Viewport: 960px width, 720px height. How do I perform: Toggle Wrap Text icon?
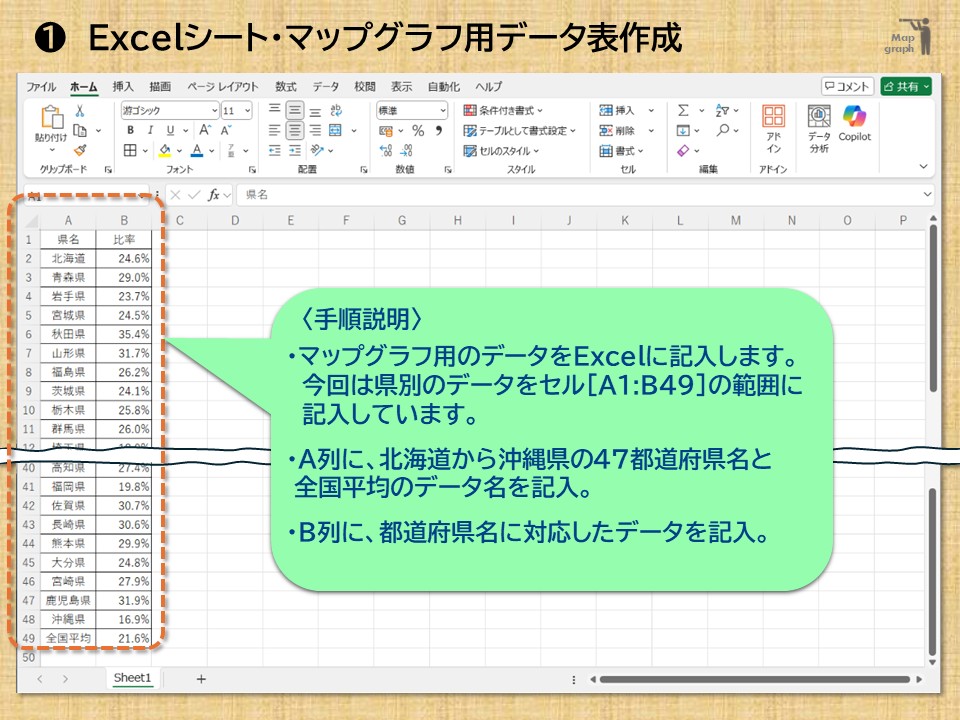(336, 110)
